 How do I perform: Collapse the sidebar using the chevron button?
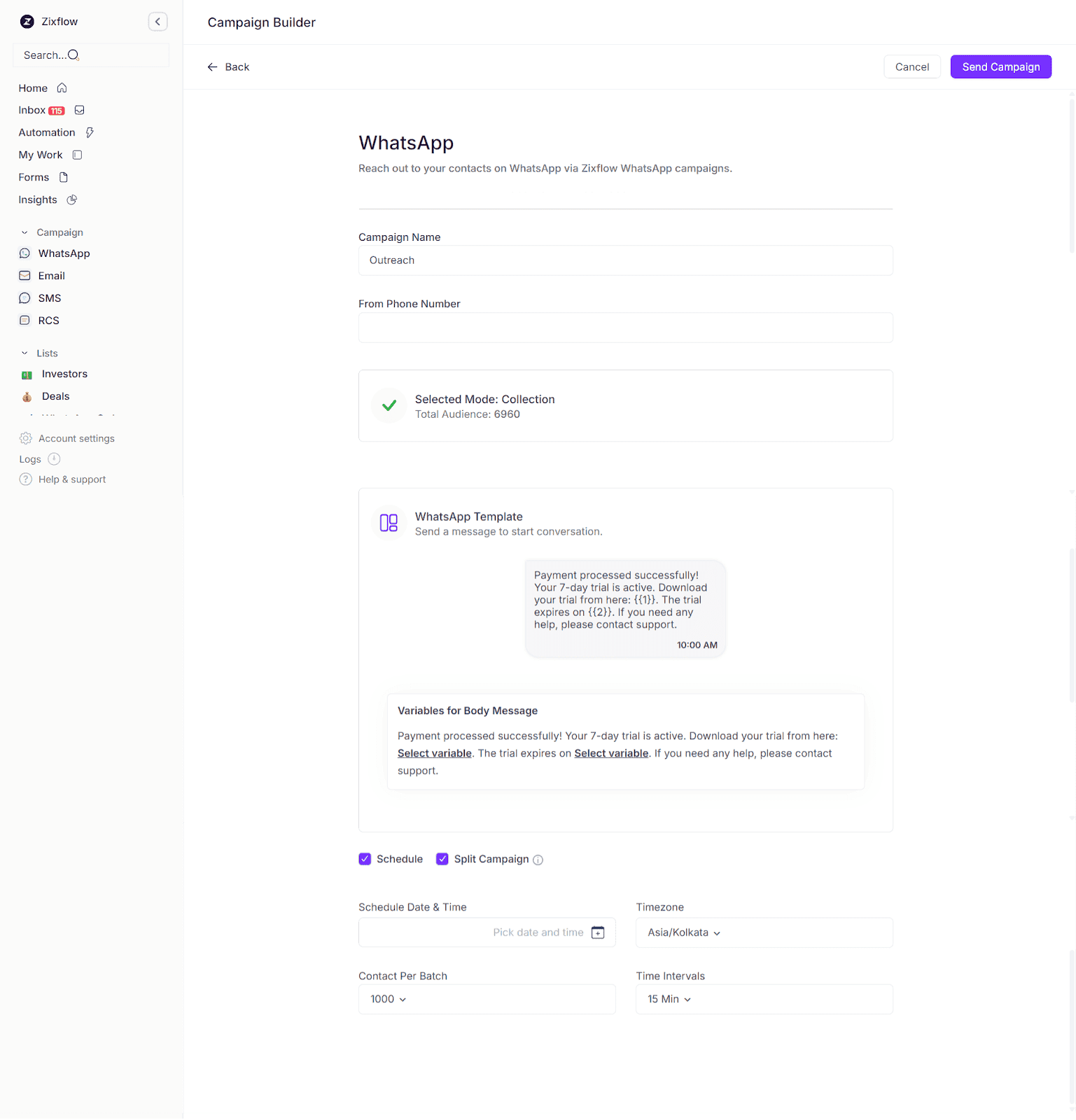pos(158,22)
